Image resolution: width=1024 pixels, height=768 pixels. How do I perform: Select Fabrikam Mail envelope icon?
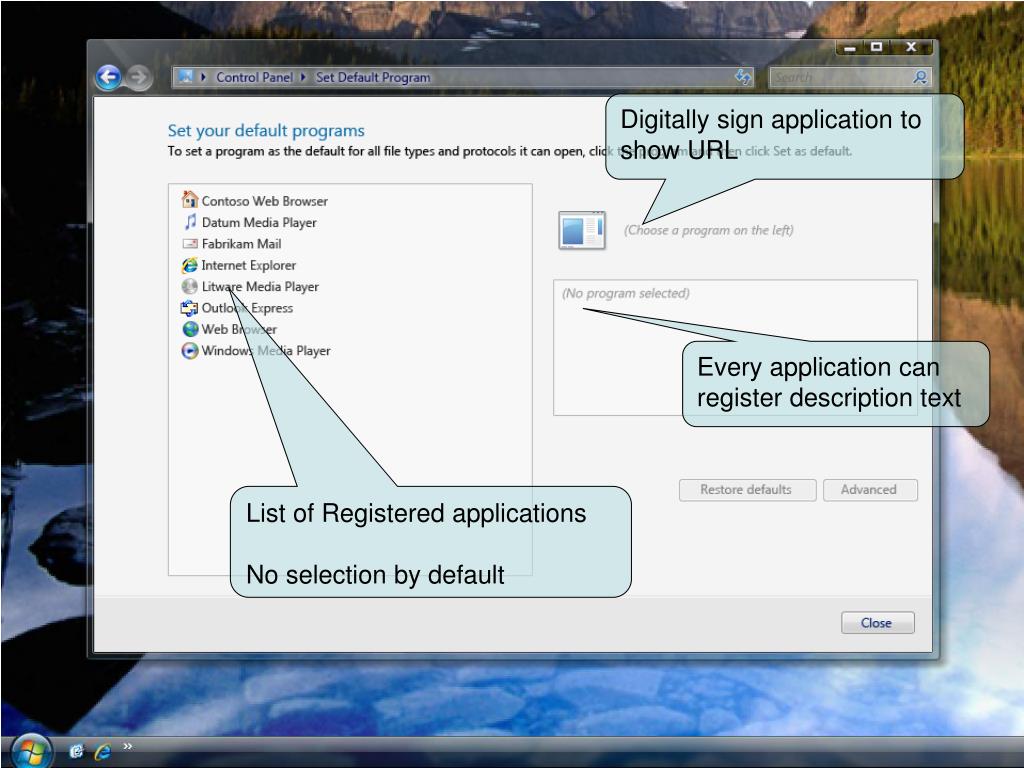click(x=190, y=244)
